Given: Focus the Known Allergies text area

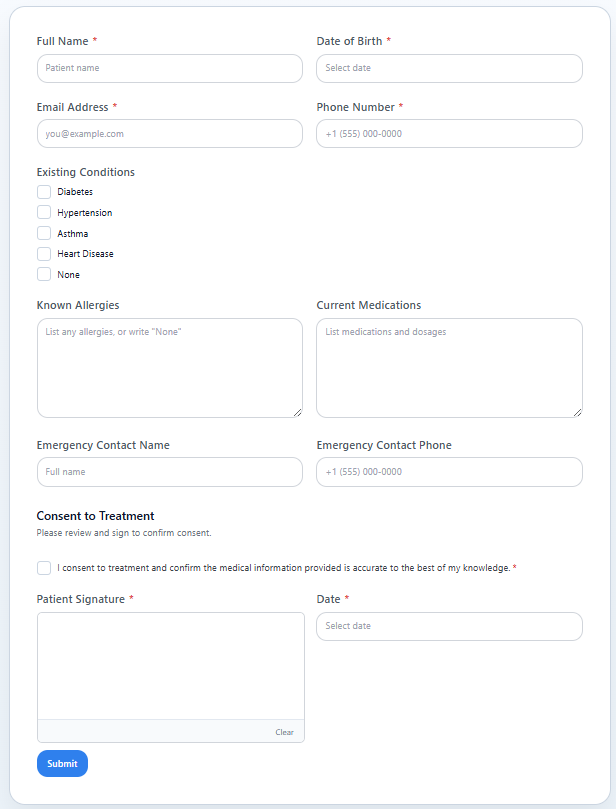Looking at the screenshot, I should coord(170,368).
